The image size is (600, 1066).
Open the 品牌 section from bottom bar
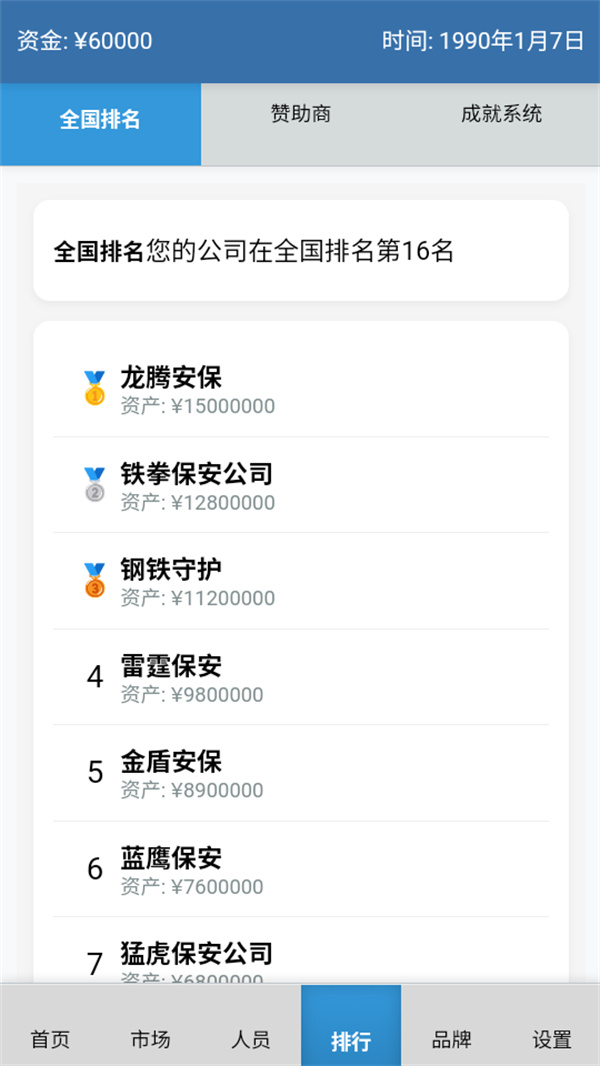tap(451, 1040)
